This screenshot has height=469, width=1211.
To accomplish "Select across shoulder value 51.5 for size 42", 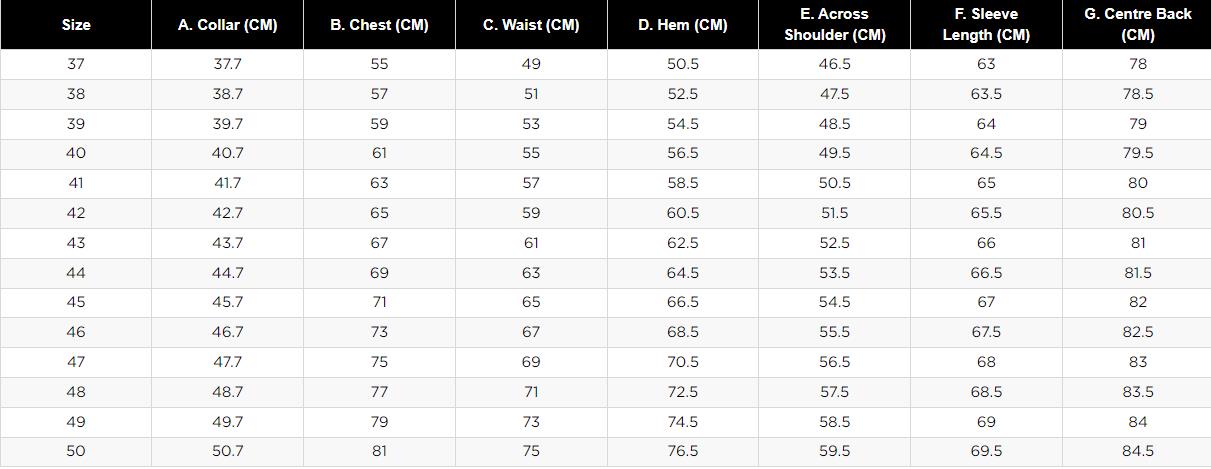I will pyautogui.click(x=835, y=213).
